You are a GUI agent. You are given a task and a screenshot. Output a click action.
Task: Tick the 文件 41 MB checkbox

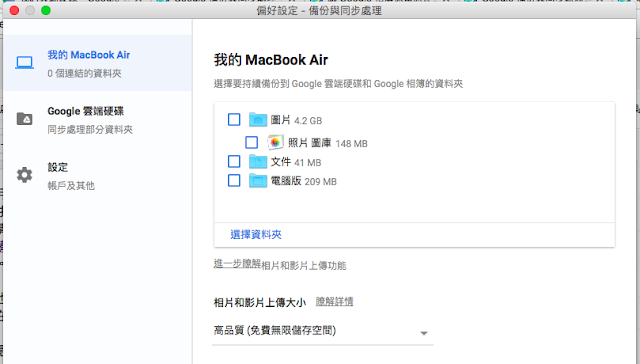[x=234, y=161]
